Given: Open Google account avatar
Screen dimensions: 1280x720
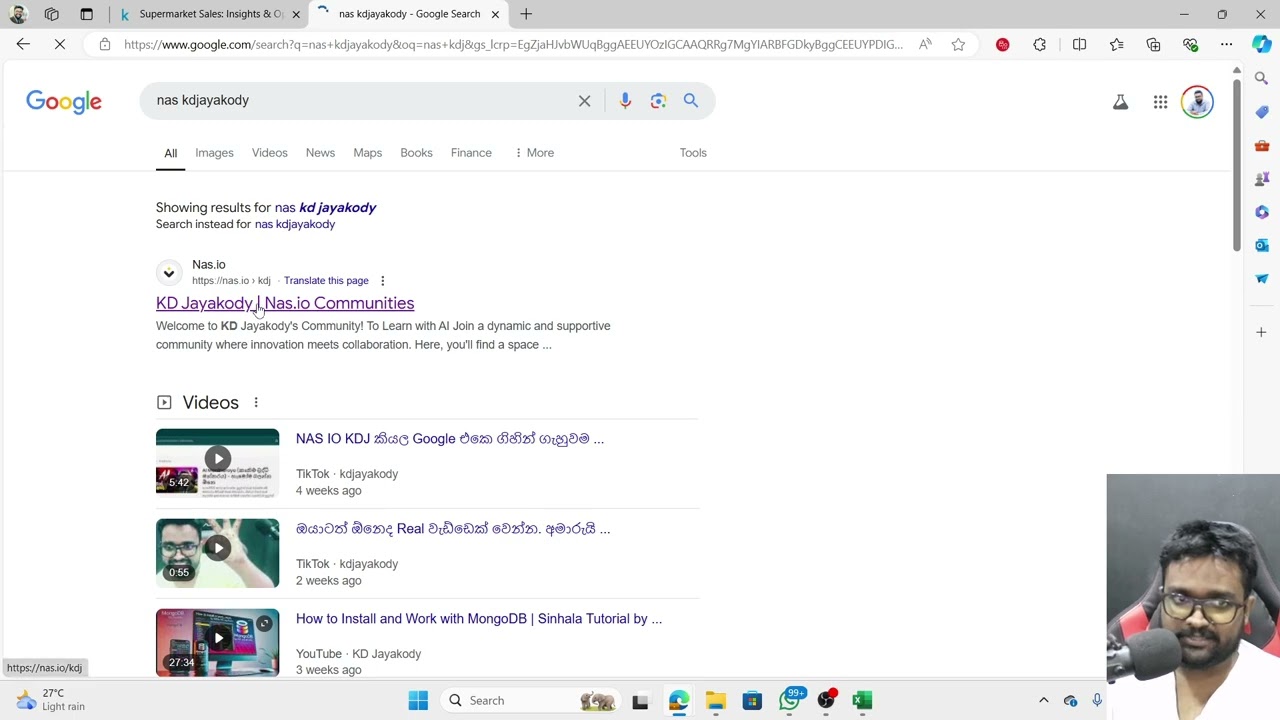Looking at the screenshot, I should [1197, 102].
